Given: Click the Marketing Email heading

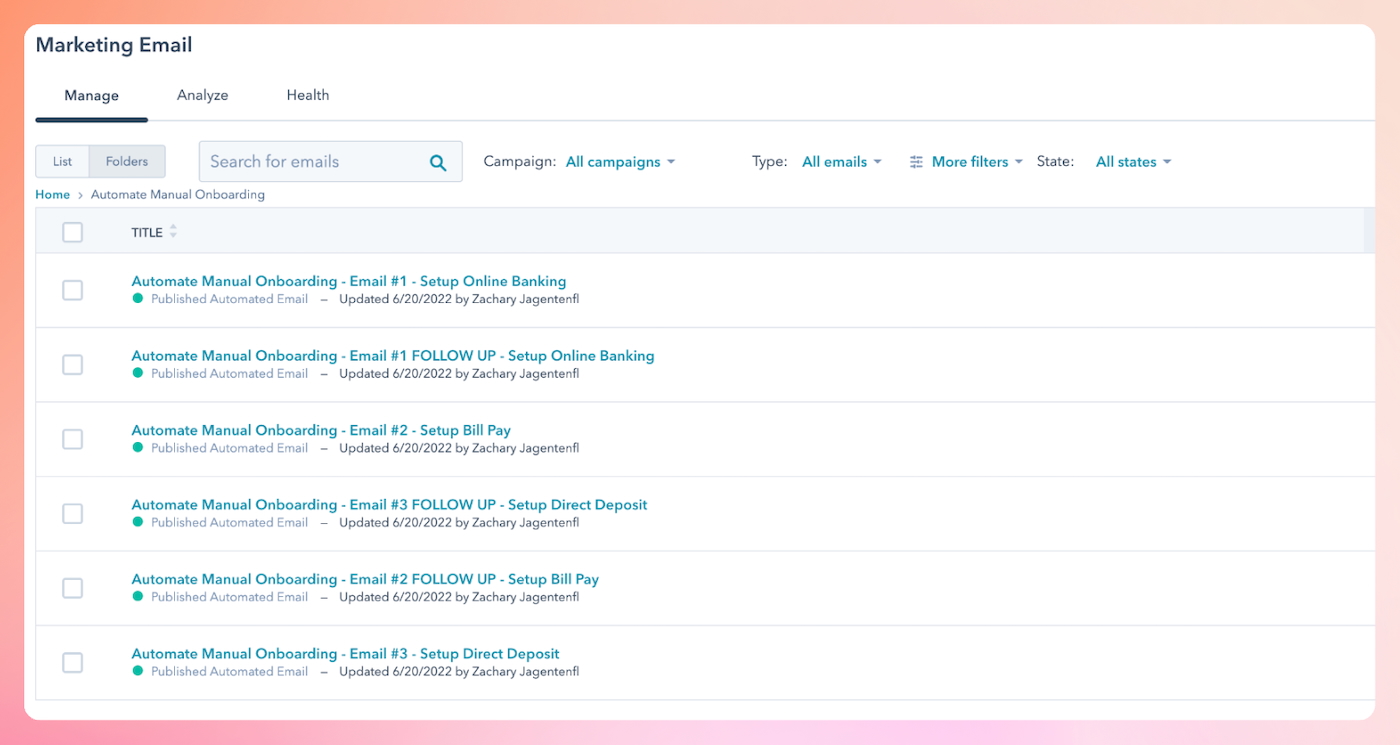Looking at the screenshot, I should [x=114, y=45].
